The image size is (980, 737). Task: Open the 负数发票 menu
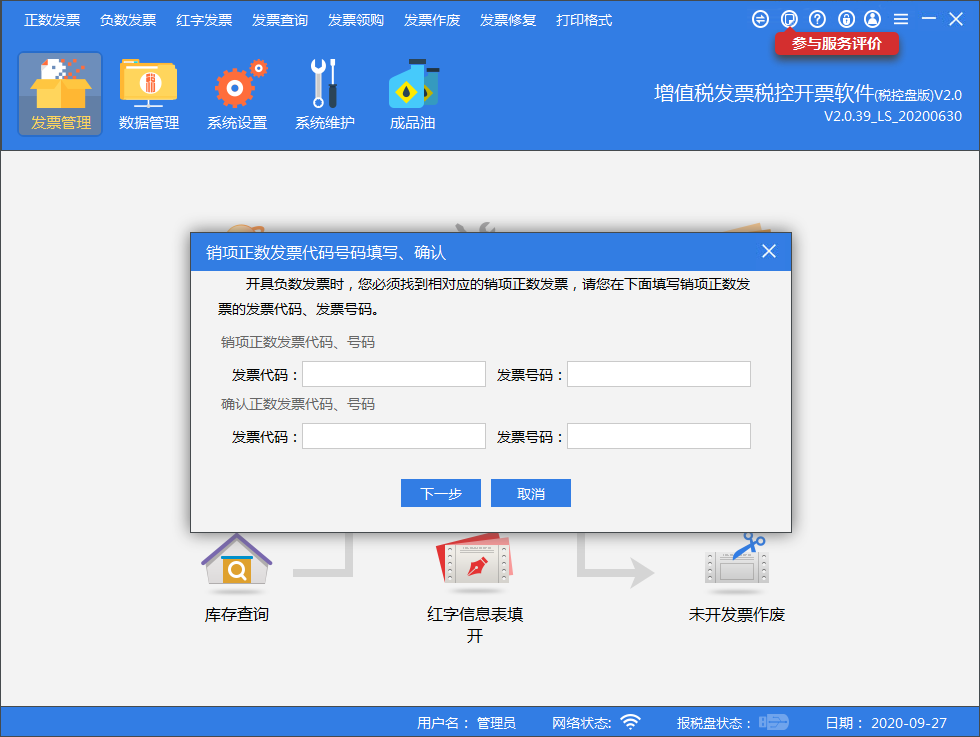coord(128,20)
